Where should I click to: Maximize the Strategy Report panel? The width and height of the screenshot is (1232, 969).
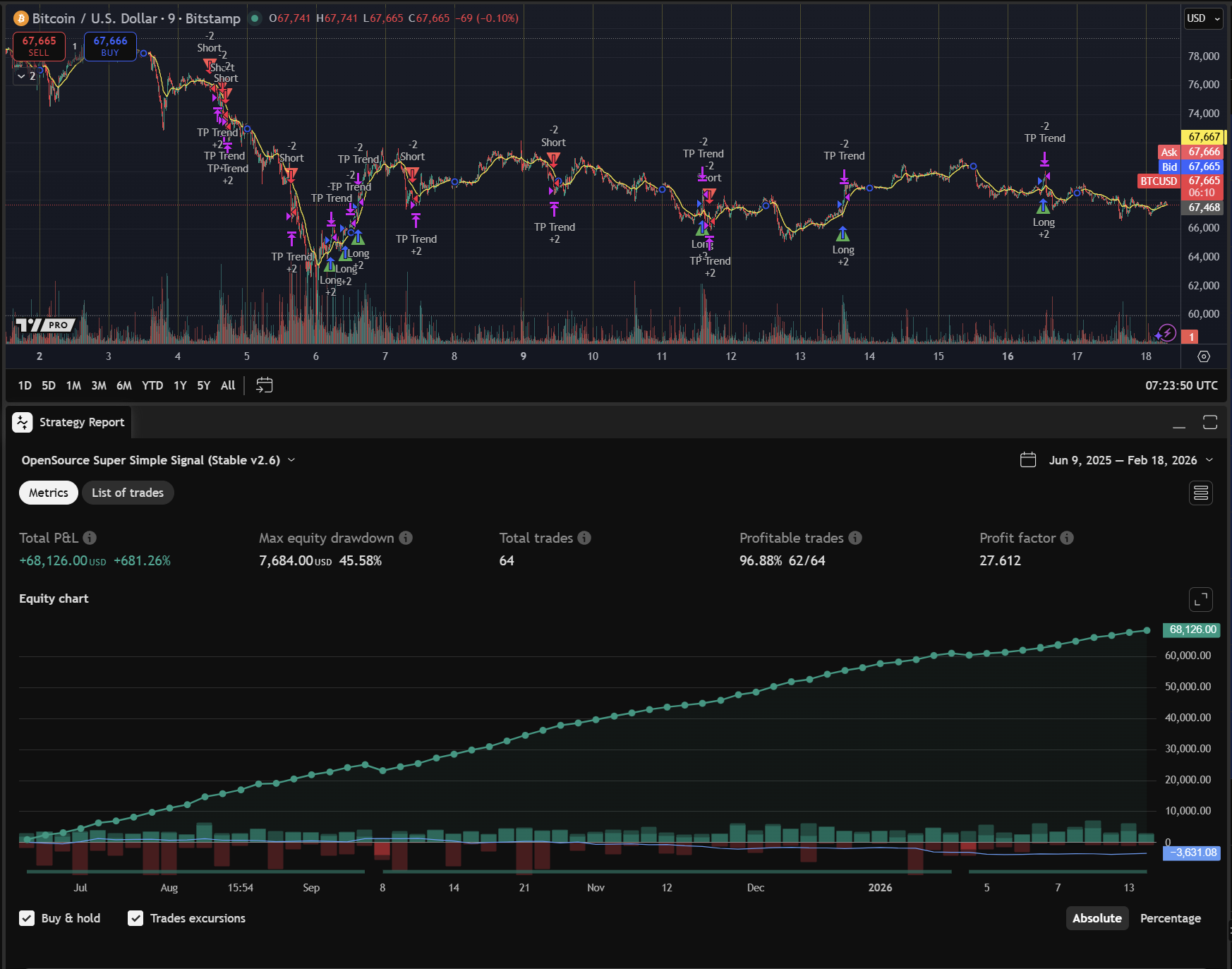1209,422
